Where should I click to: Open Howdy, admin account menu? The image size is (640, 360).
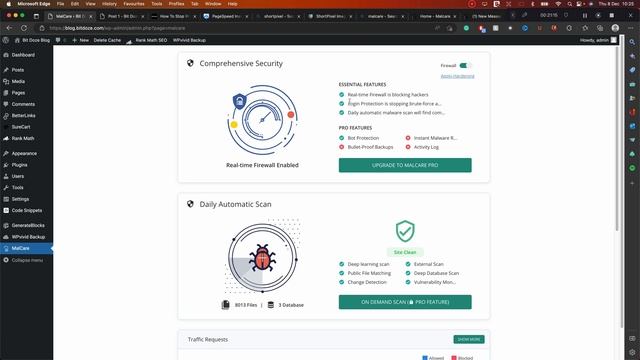click(x=598, y=40)
